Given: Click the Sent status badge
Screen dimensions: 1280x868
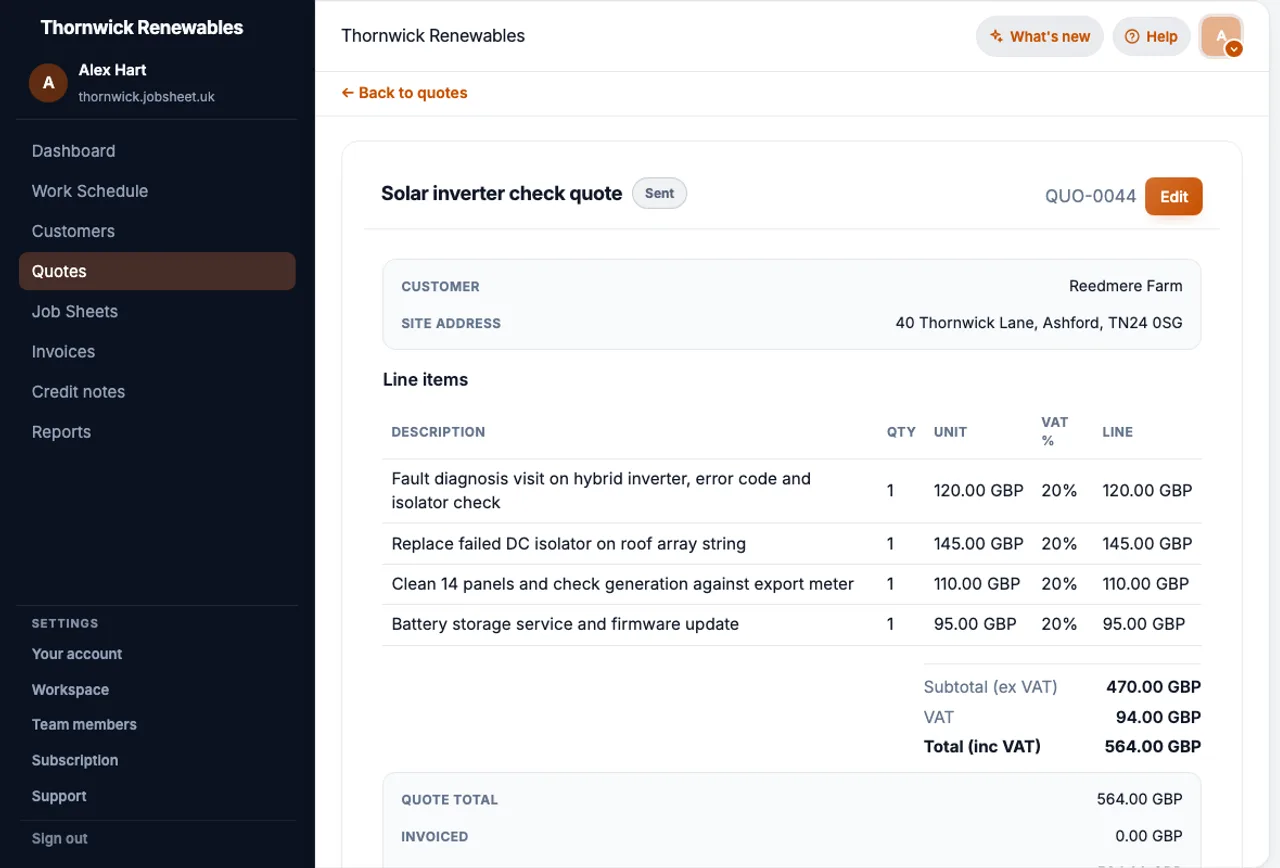Looking at the screenshot, I should point(659,194).
